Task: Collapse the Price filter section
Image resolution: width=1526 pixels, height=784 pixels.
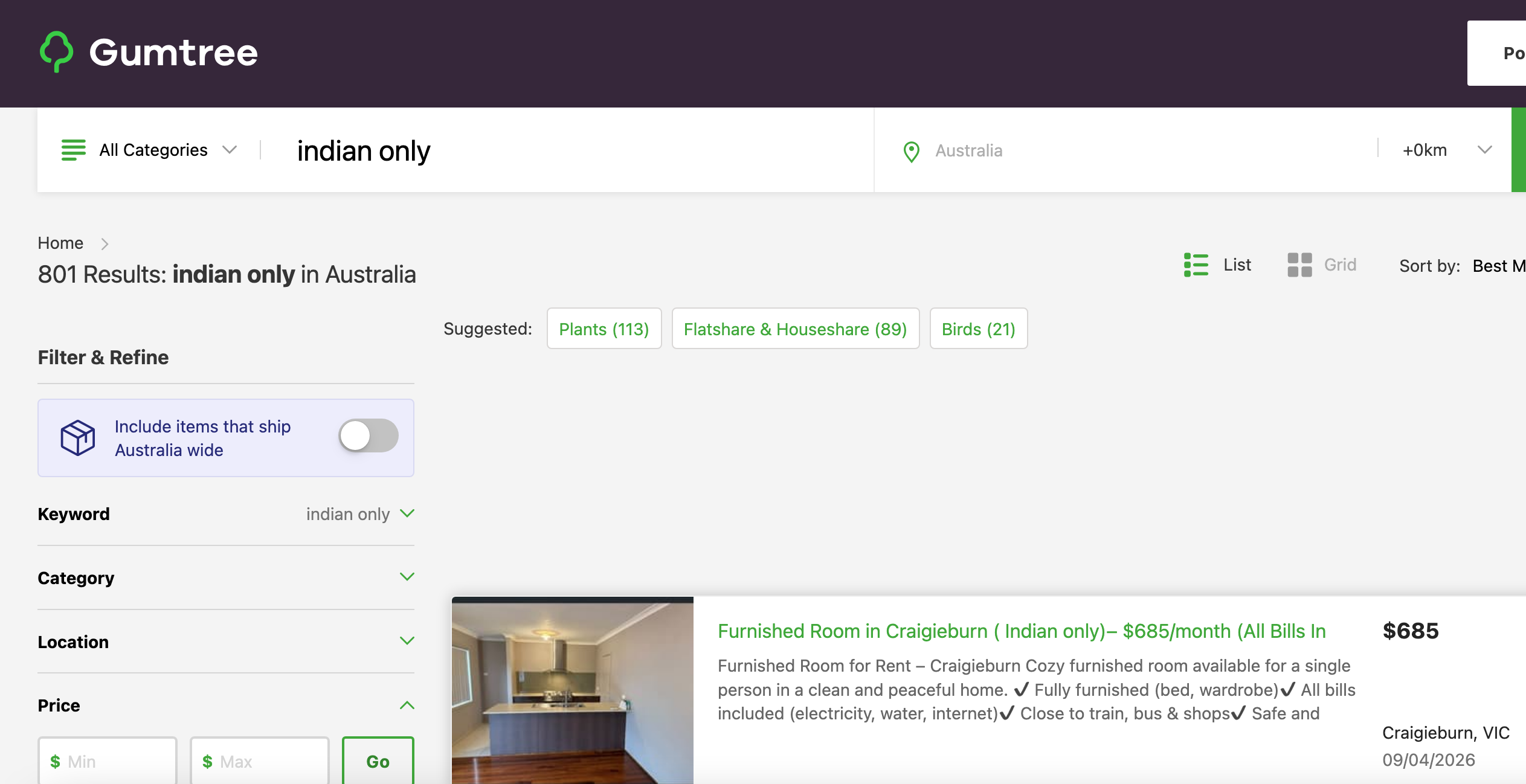Action: point(407,705)
